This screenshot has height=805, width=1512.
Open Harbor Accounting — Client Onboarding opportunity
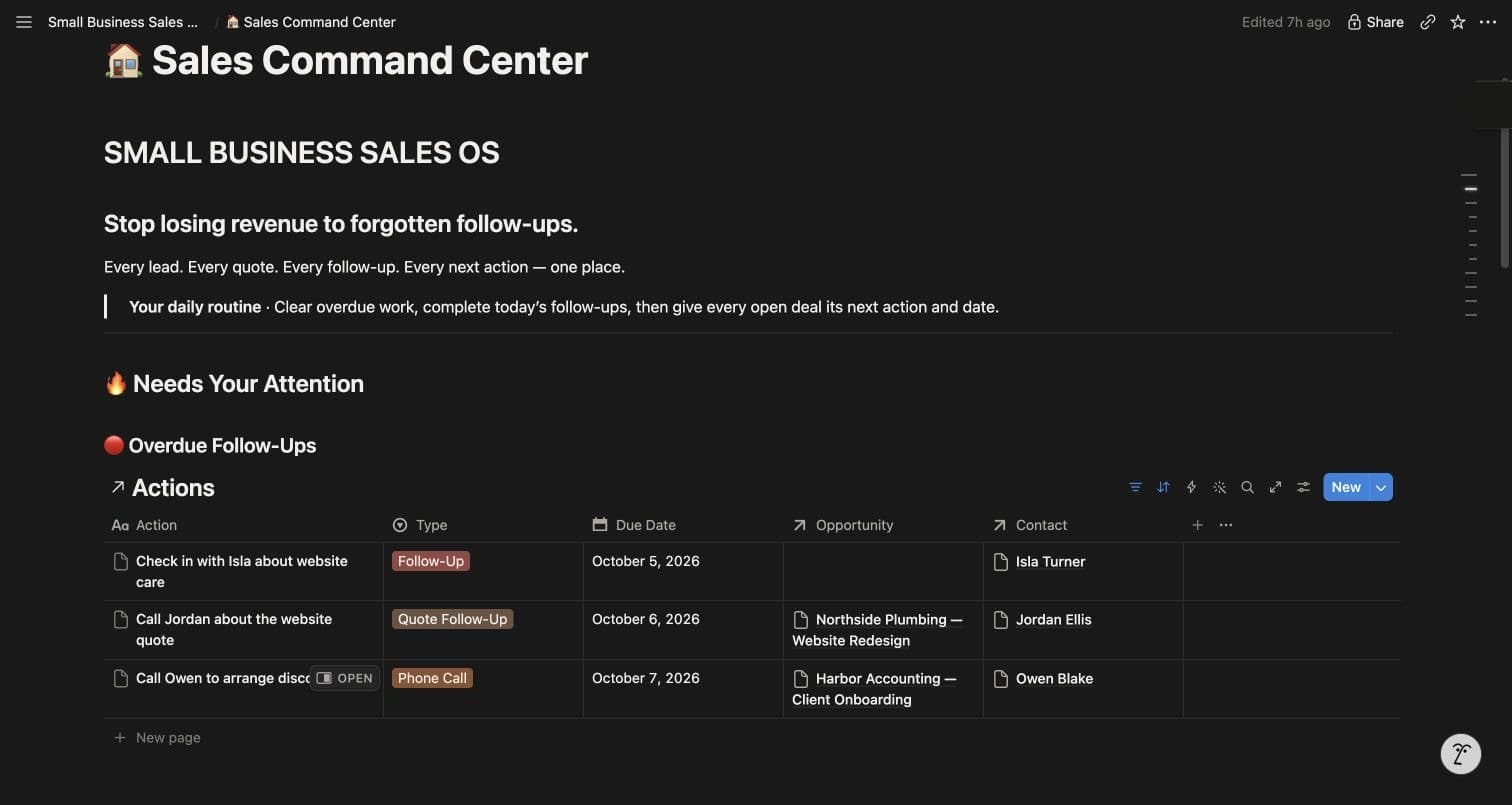(x=874, y=689)
